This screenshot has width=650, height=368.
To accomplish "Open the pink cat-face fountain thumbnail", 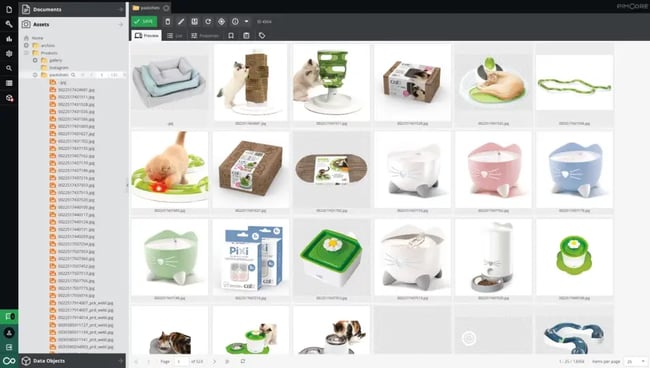I will [x=493, y=169].
